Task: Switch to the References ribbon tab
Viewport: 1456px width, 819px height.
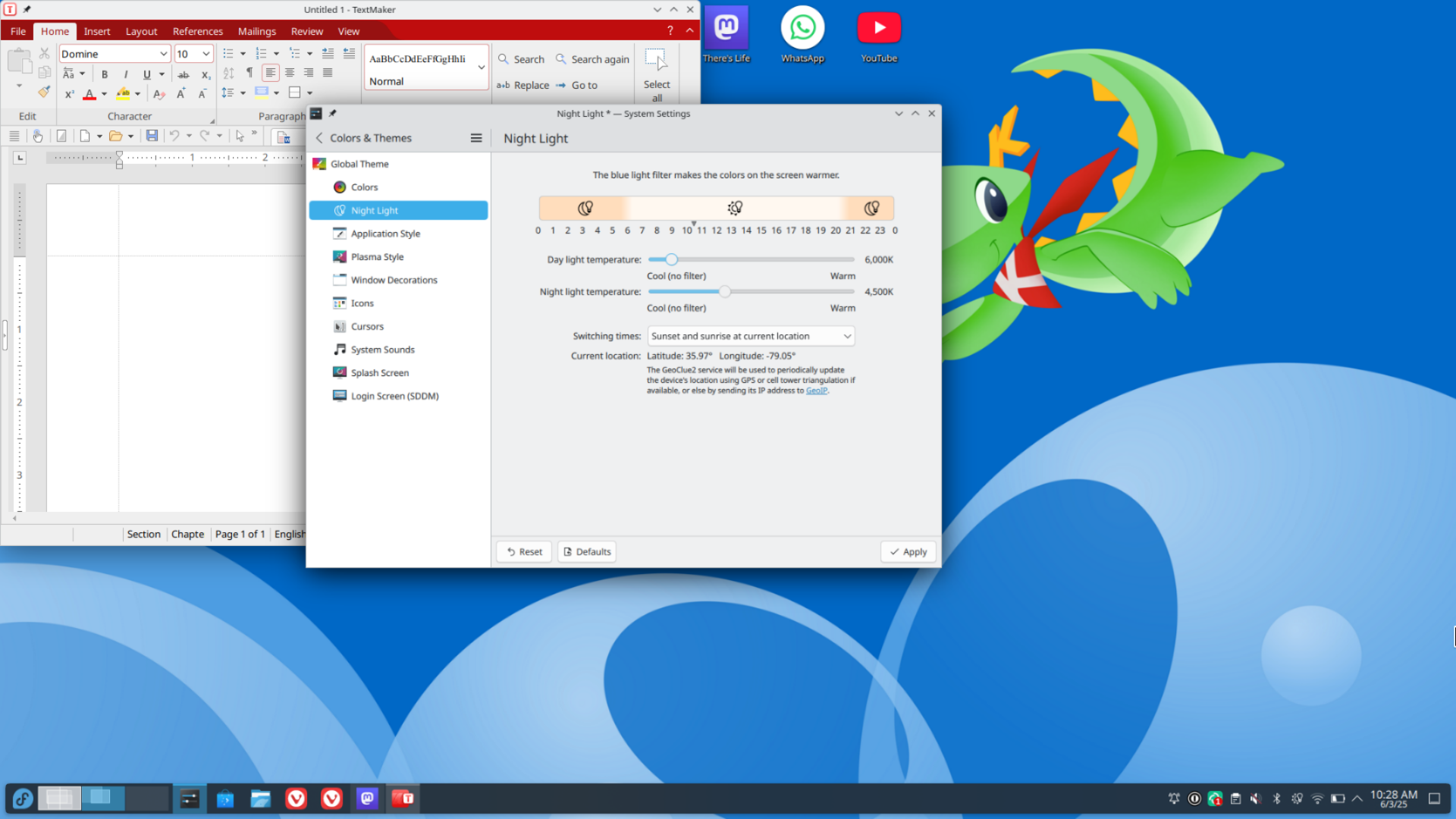Action: click(198, 31)
